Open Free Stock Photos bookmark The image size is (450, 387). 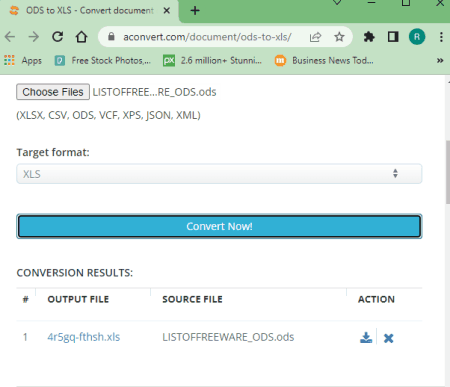(102, 61)
